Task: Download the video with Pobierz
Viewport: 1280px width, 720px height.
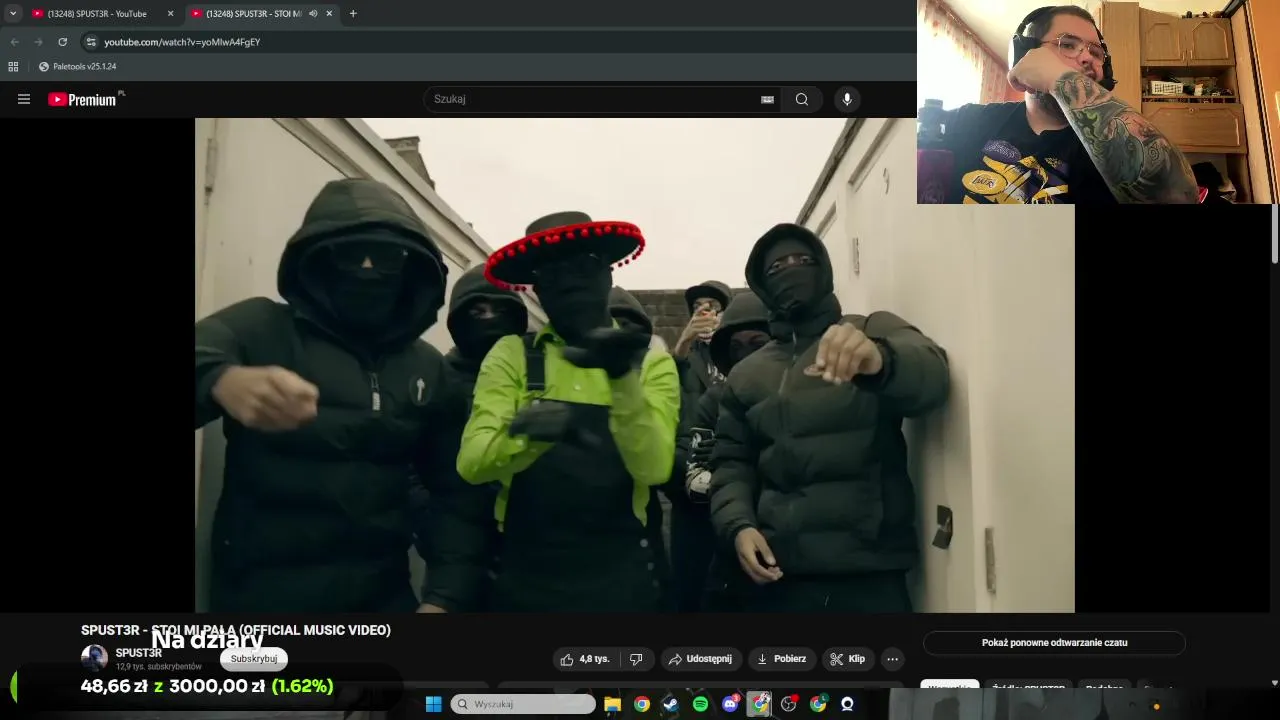Action: [782, 659]
